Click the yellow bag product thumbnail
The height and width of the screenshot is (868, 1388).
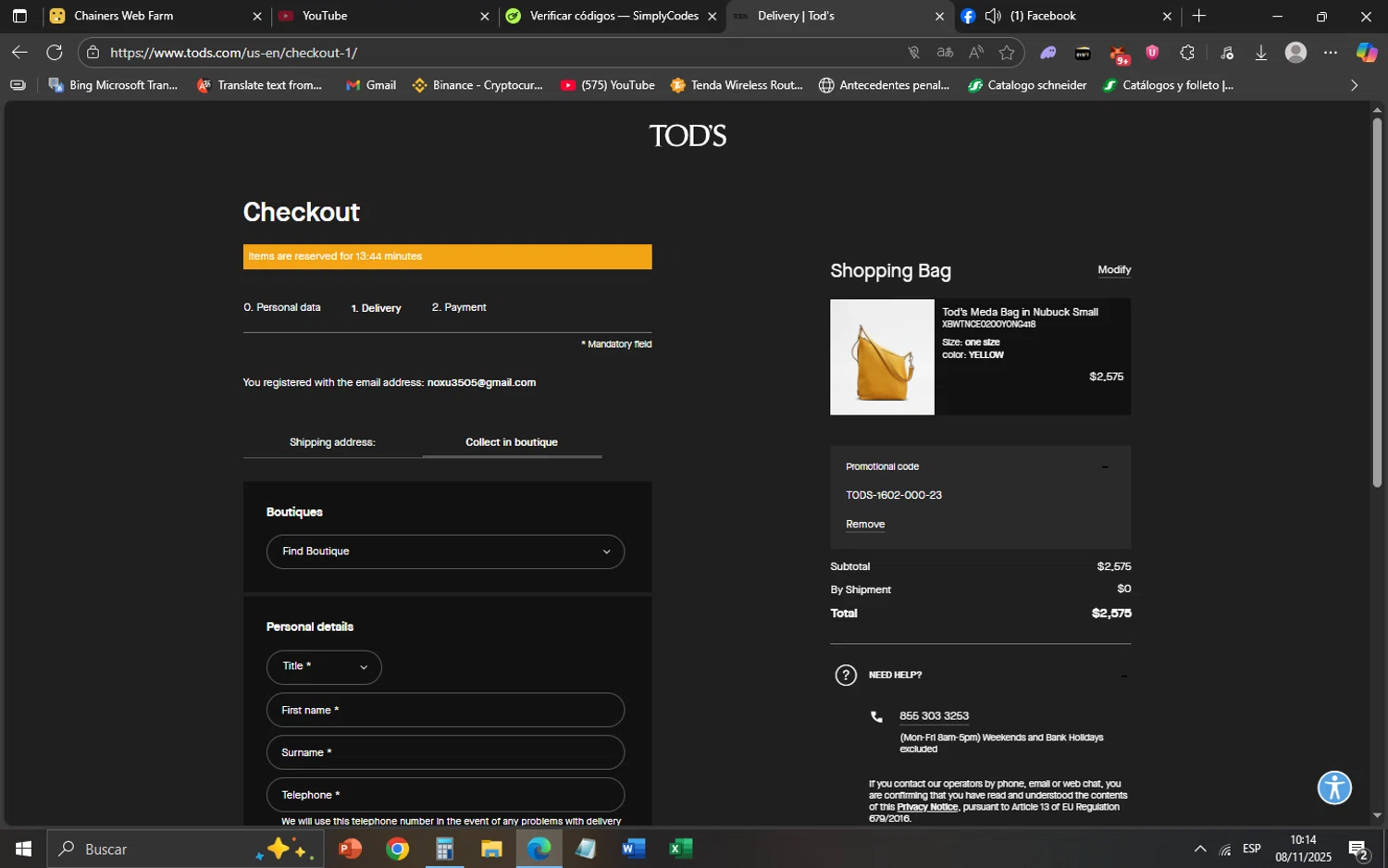[882, 357]
